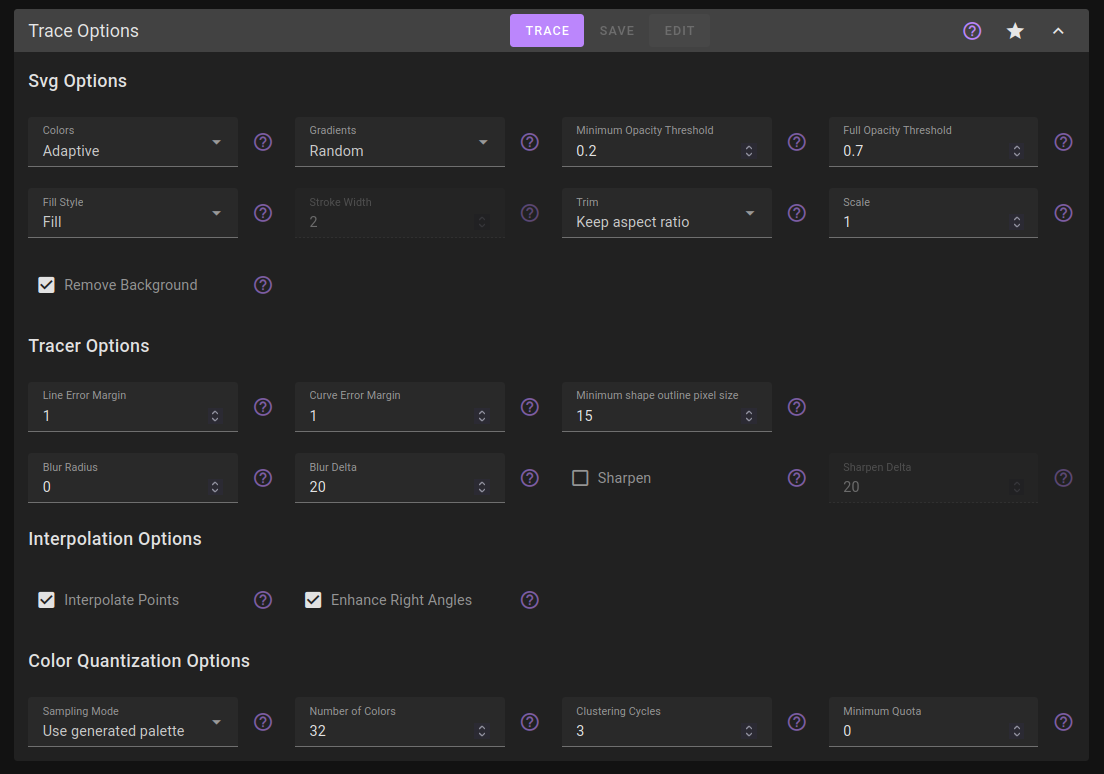Viewport: 1104px width, 774px height.
Task: Open the Gradients dropdown set to Random
Action: coord(400,142)
